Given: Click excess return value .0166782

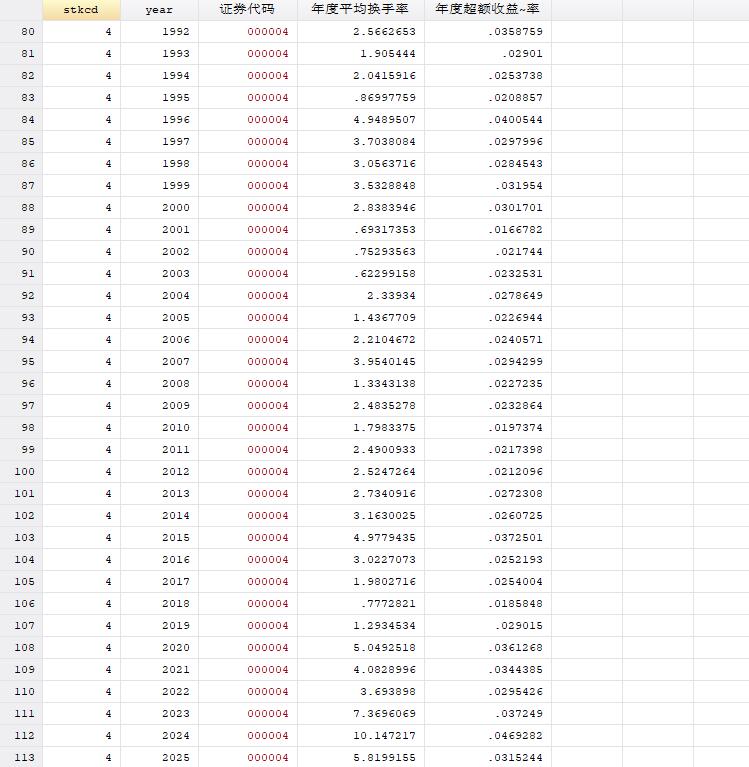Looking at the screenshot, I should pos(488,230).
